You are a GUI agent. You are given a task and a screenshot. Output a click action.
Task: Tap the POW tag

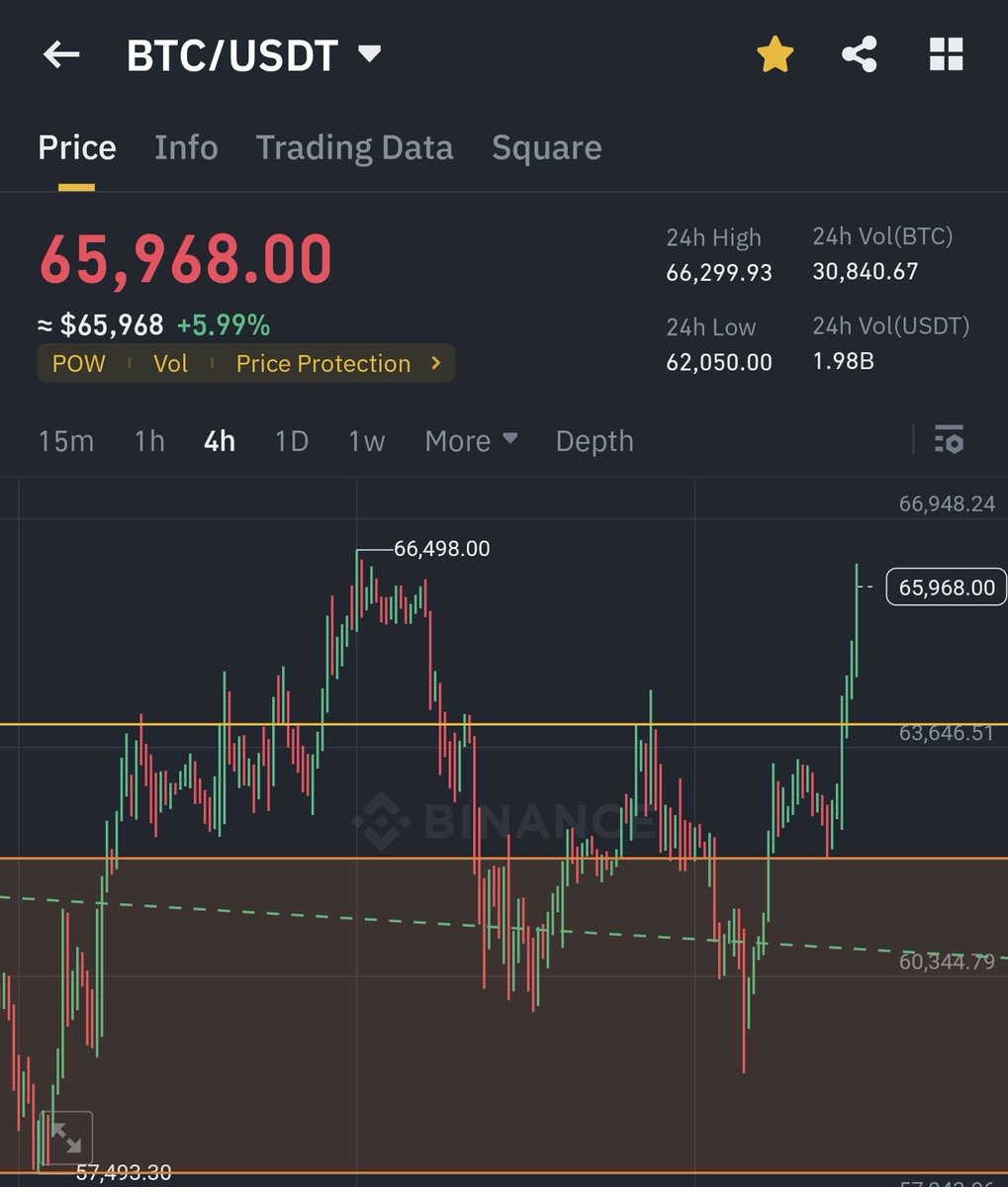pyautogui.click(x=79, y=363)
